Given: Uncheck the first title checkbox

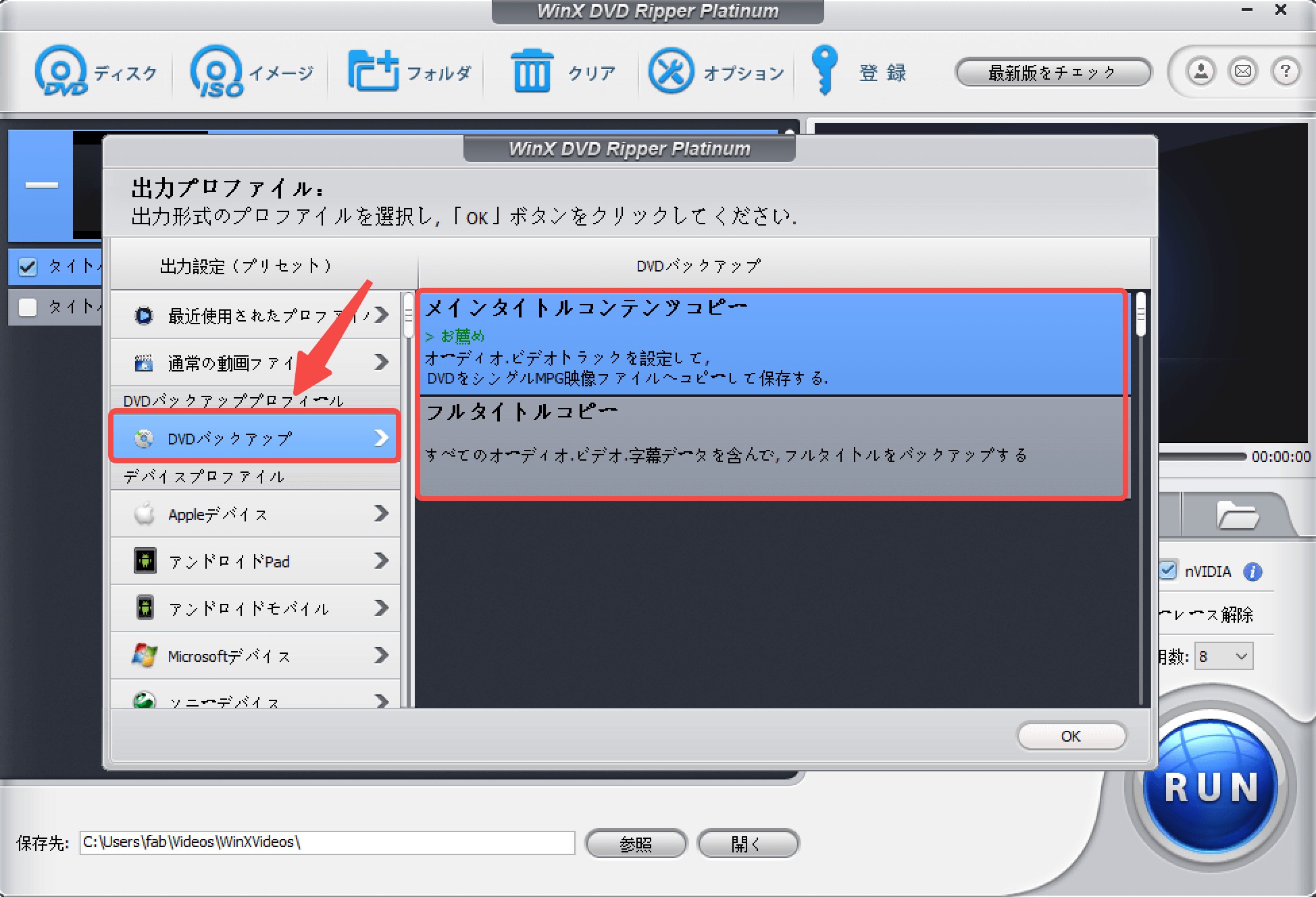Looking at the screenshot, I should point(28,267).
